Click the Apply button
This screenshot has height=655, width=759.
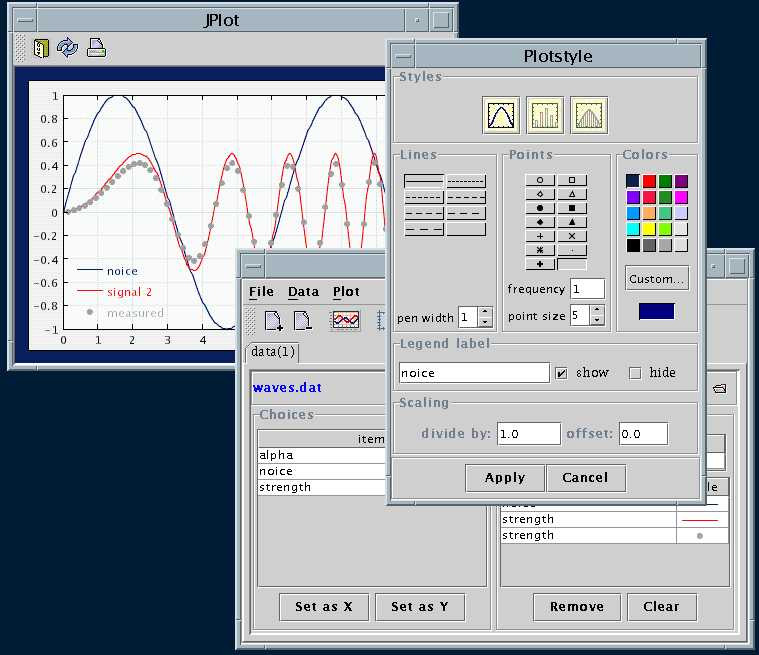505,478
